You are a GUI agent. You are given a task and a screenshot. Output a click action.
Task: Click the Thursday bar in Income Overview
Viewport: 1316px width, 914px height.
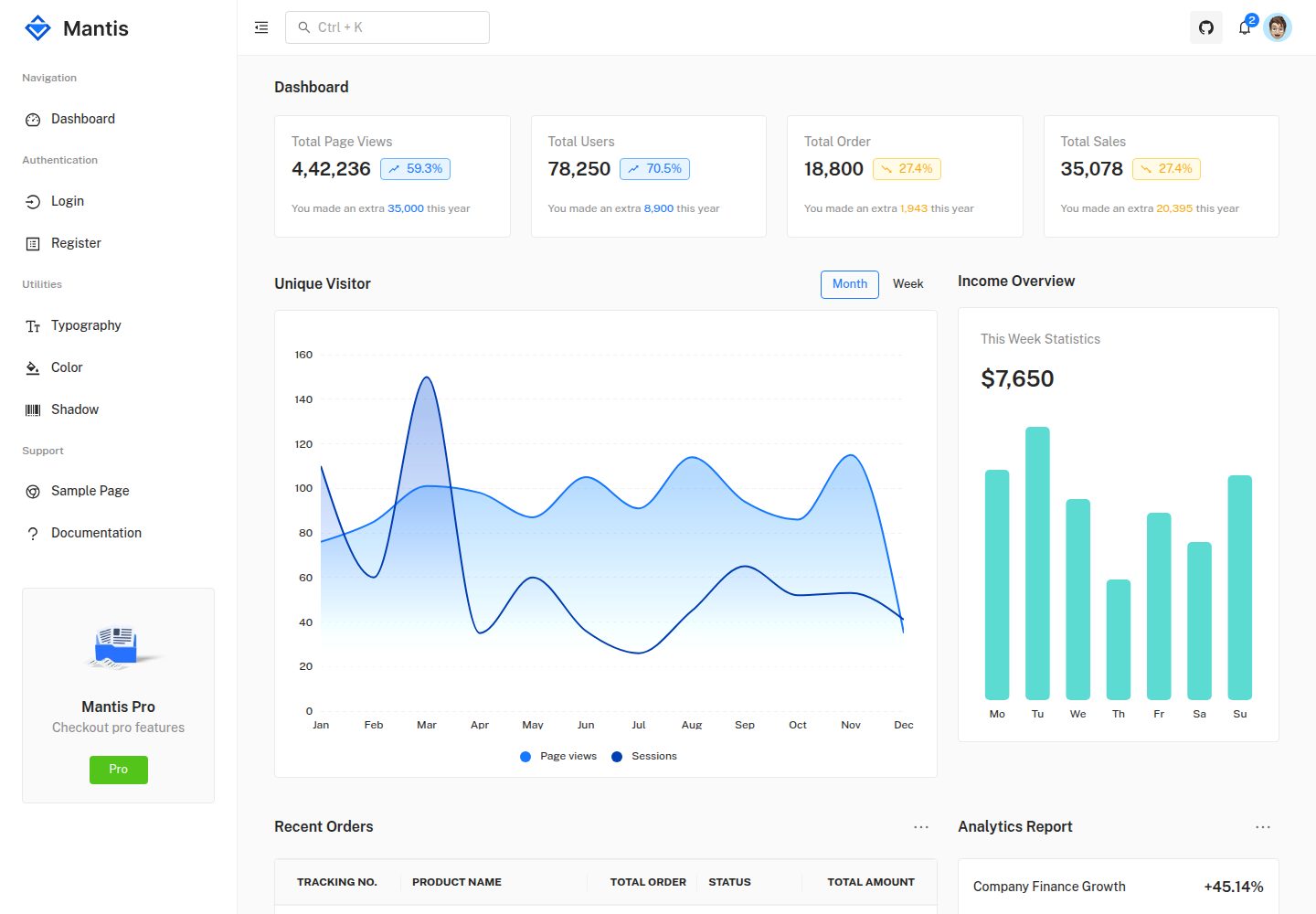tap(1119, 640)
